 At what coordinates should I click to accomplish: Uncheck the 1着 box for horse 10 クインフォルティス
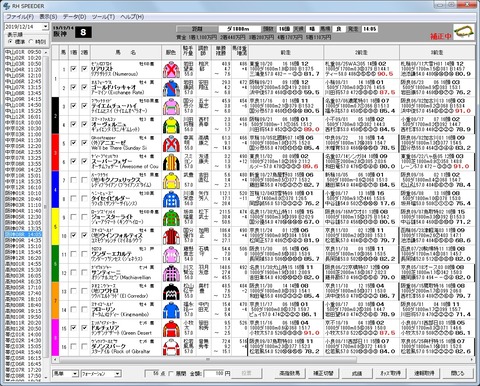click(x=74, y=235)
